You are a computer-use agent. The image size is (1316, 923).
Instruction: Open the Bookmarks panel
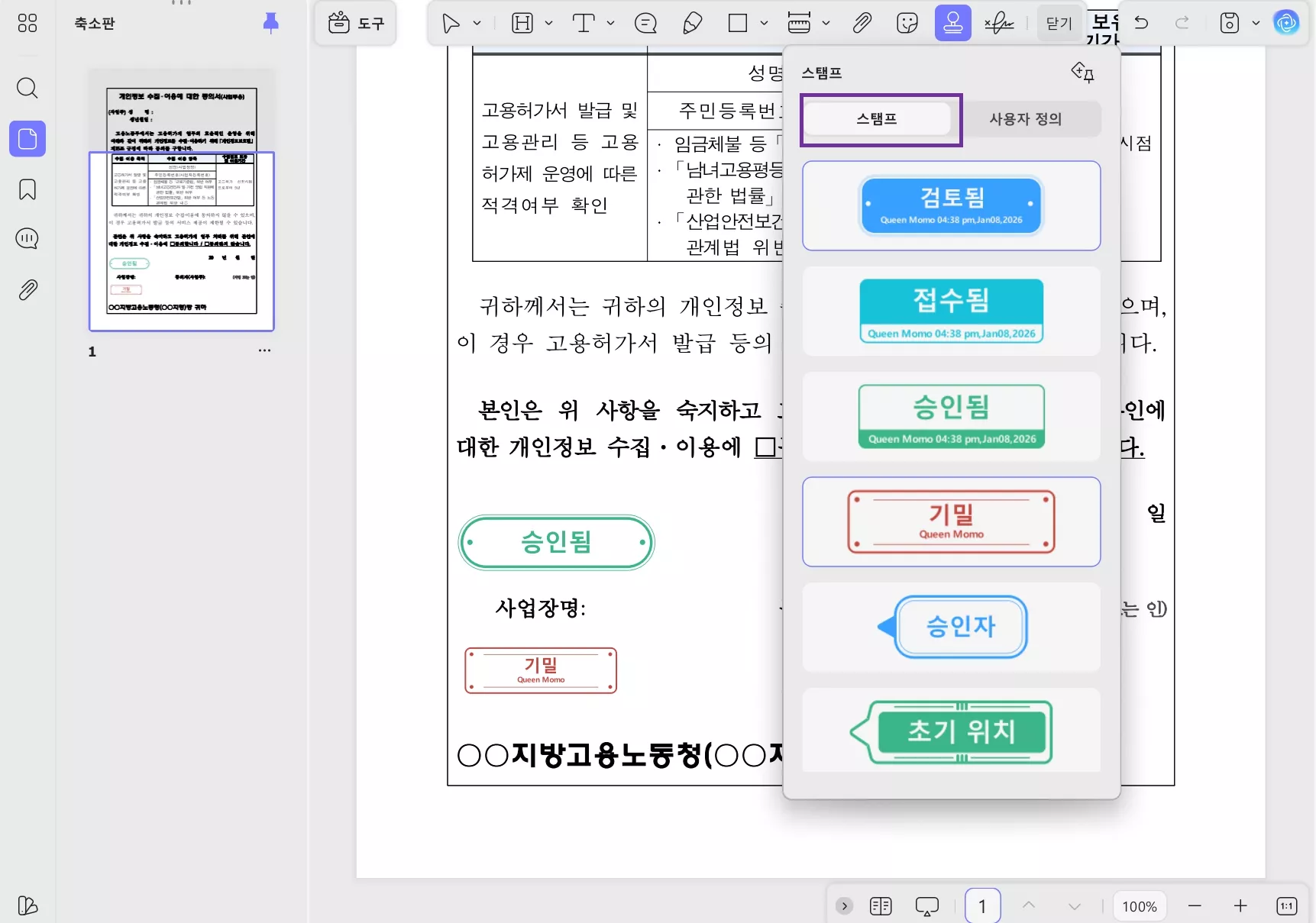click(x=27, y=189)
